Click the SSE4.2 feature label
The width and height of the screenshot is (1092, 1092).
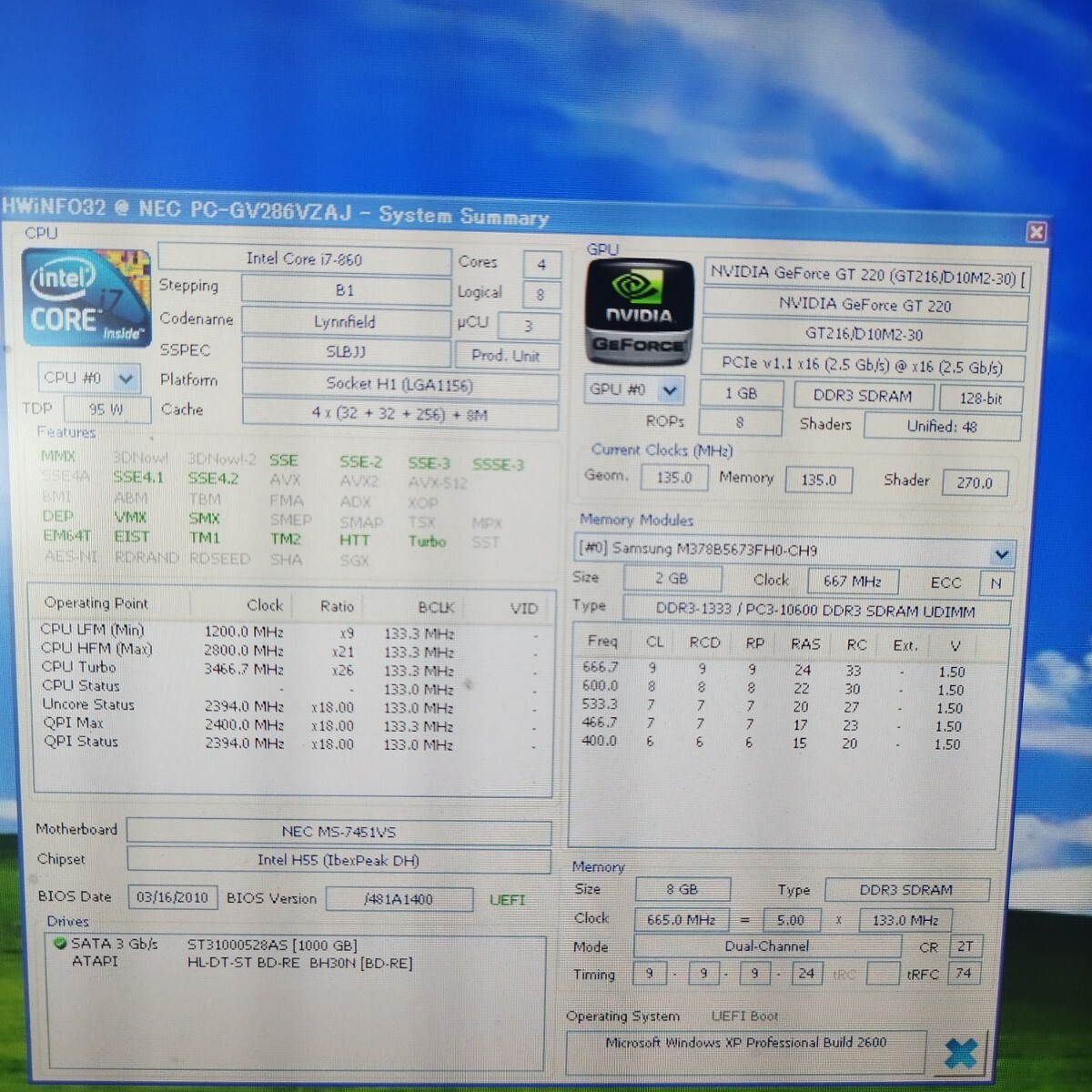point(213,479)
